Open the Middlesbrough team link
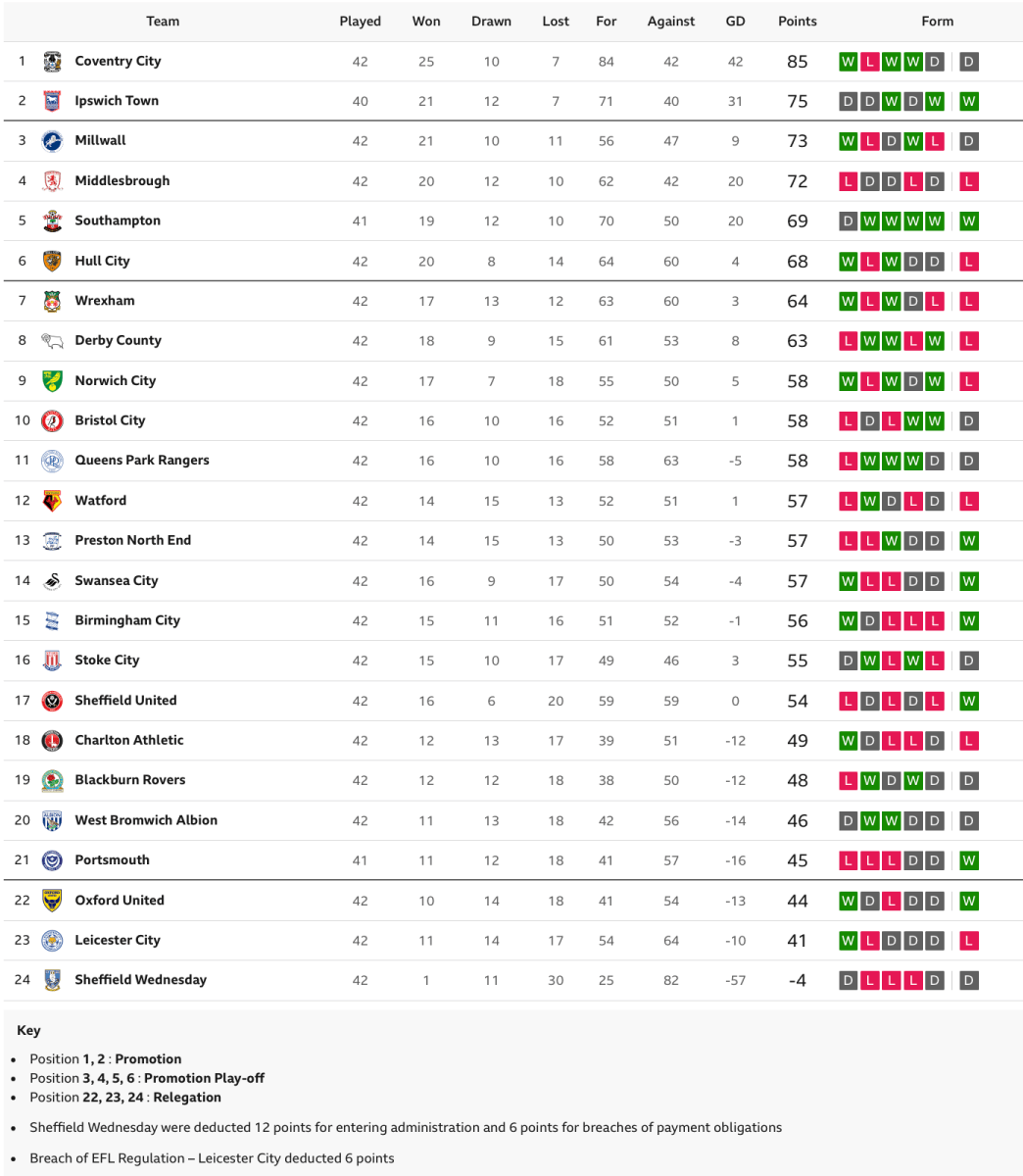 (122, 180)
